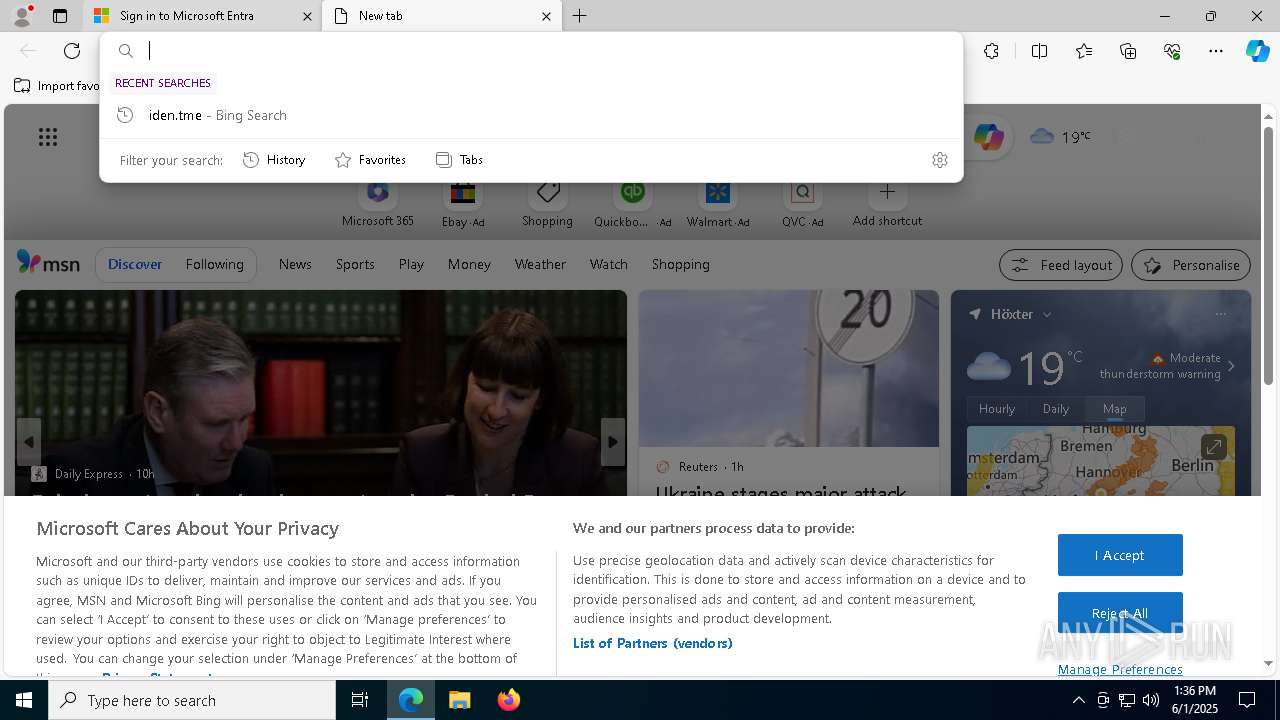Switch to the Discover feed
The width and height of the screenshot is (1280, 720).
tap(135, 264)
